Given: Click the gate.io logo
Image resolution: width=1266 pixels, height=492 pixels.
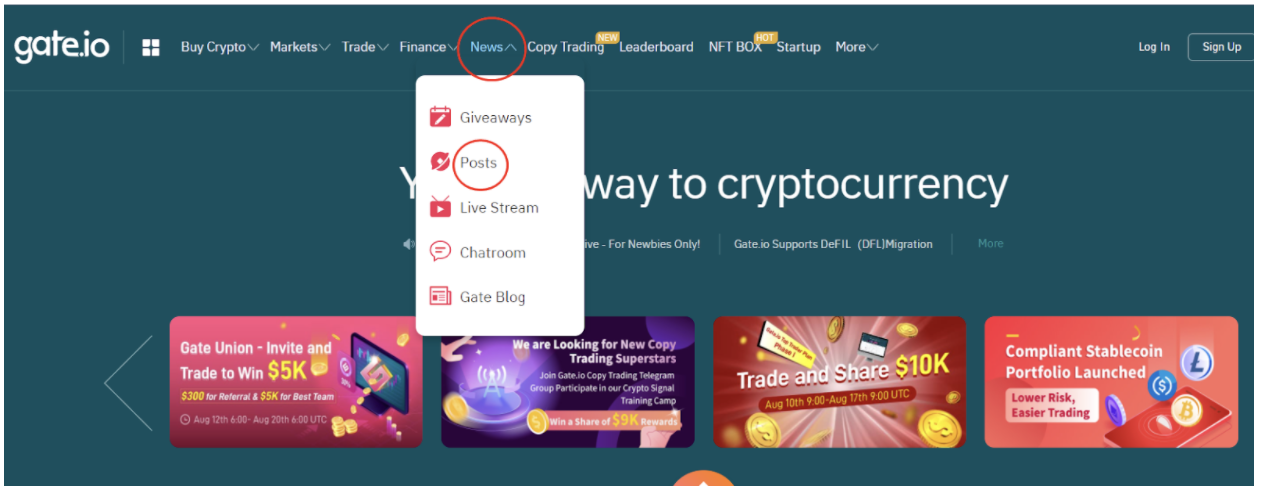Looking at the screenshot, I should 61,47.
